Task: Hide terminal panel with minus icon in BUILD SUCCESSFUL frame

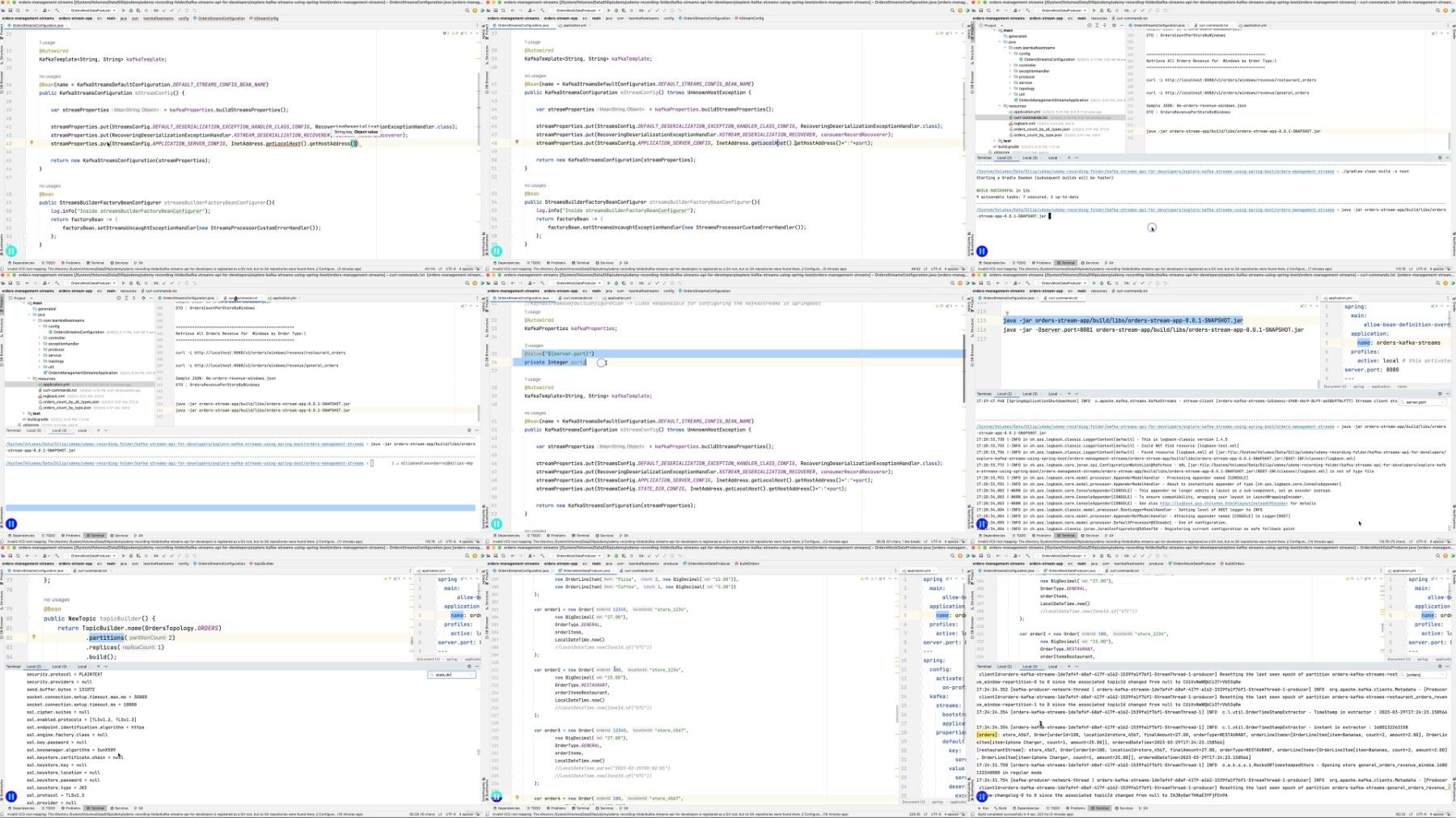Action: (x=1447, y=158)
